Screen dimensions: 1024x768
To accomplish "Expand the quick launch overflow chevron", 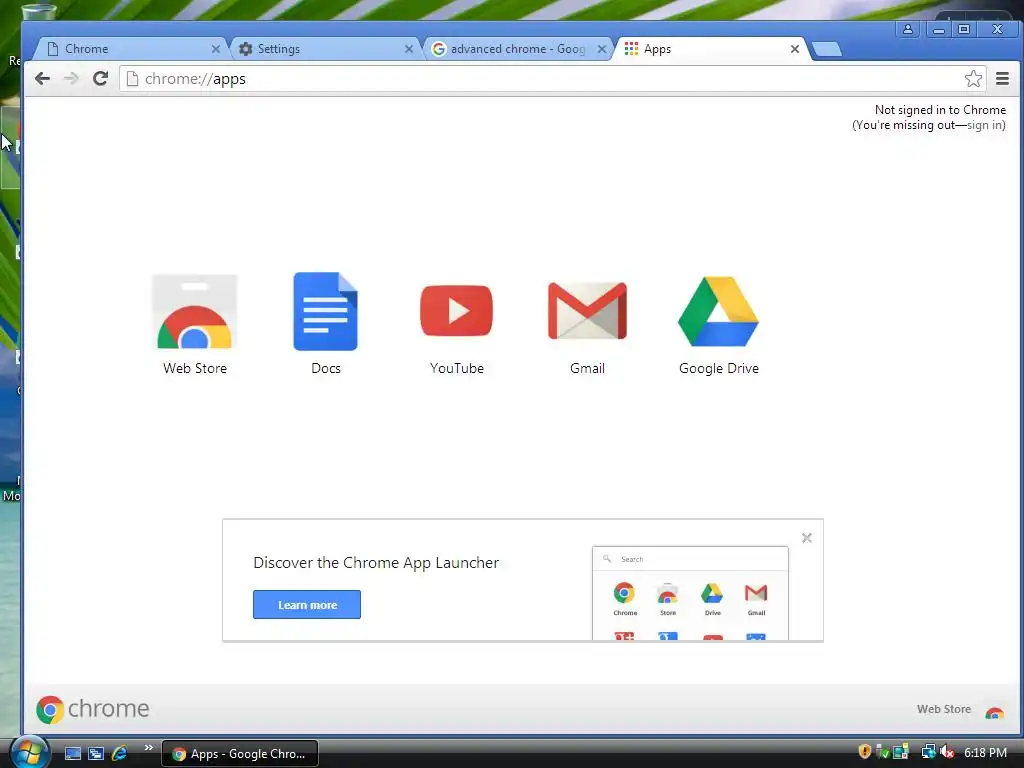I will pos(148,748).
